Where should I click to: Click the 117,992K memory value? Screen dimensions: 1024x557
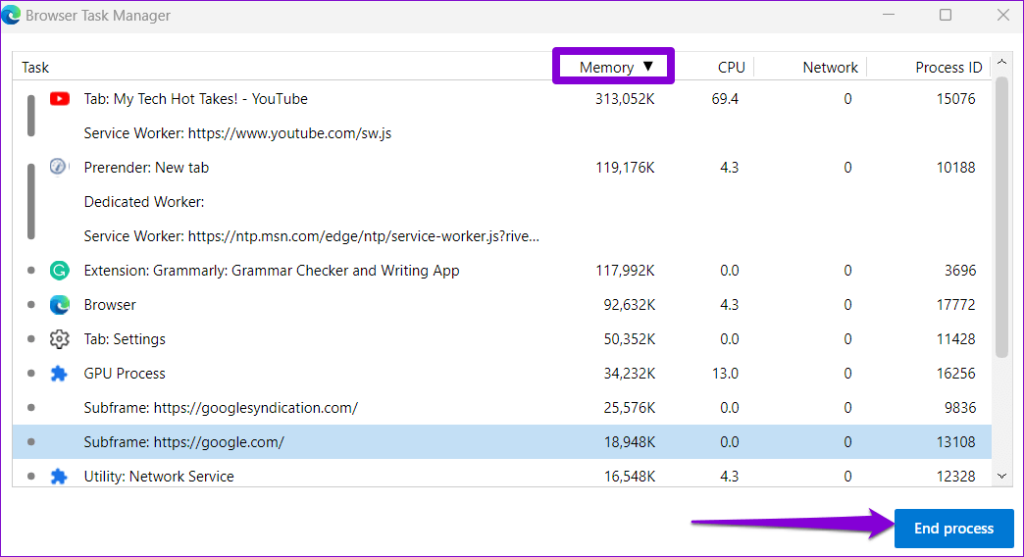(624, 270)
